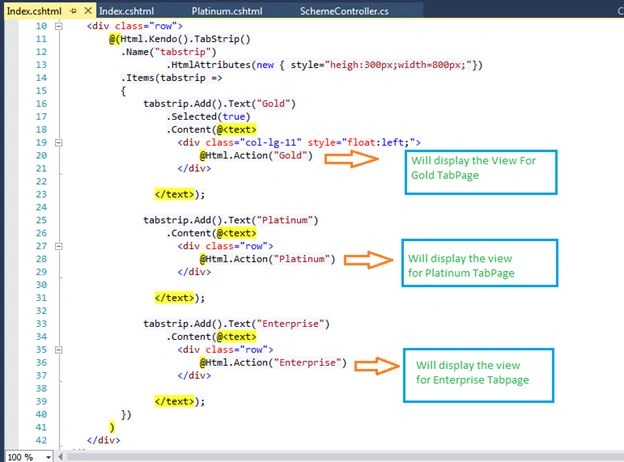The image size is (624, 462).
Task: Click the closing </text> tag on line 23
Action: [174, 194]
